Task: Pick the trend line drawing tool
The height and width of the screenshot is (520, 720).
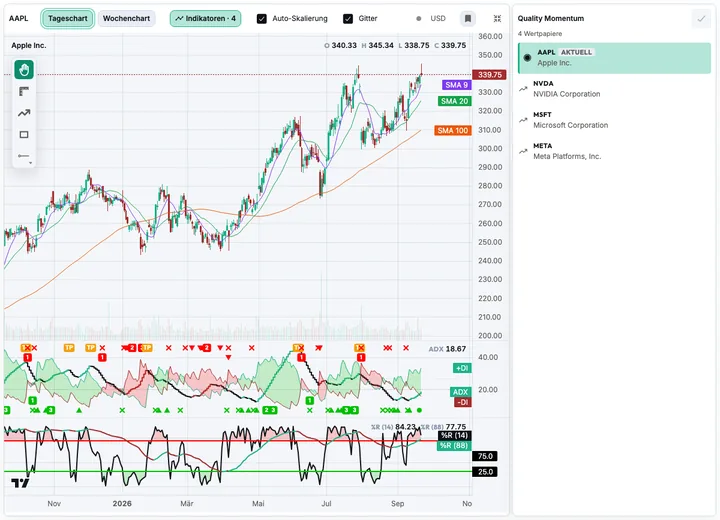Action: (24, 113)
